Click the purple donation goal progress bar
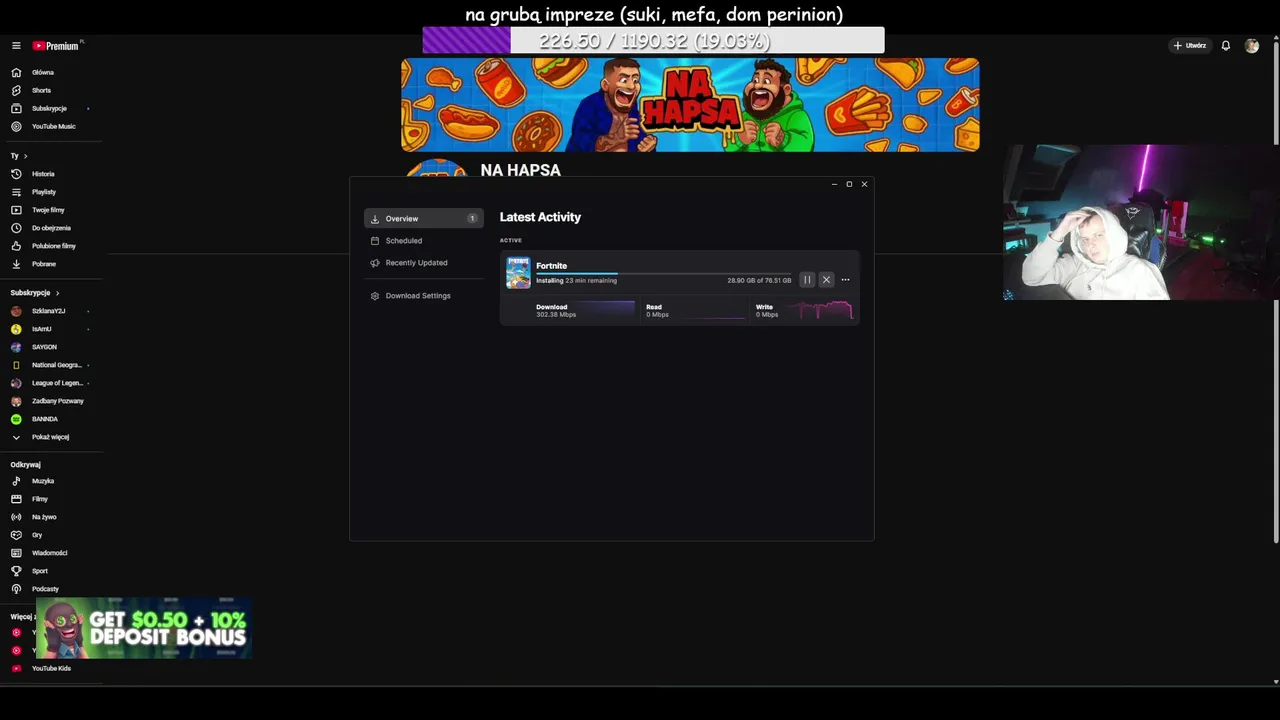This screenshot has width=1280, height=720. (x=653, y=41)
